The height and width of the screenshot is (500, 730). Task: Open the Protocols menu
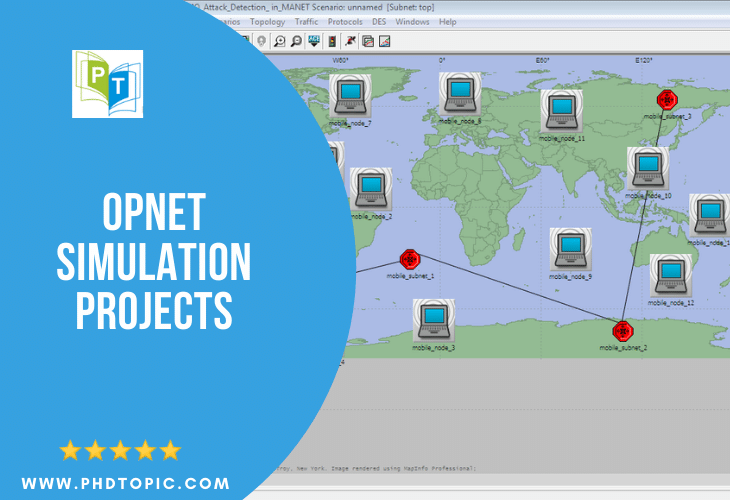point(345,22)
